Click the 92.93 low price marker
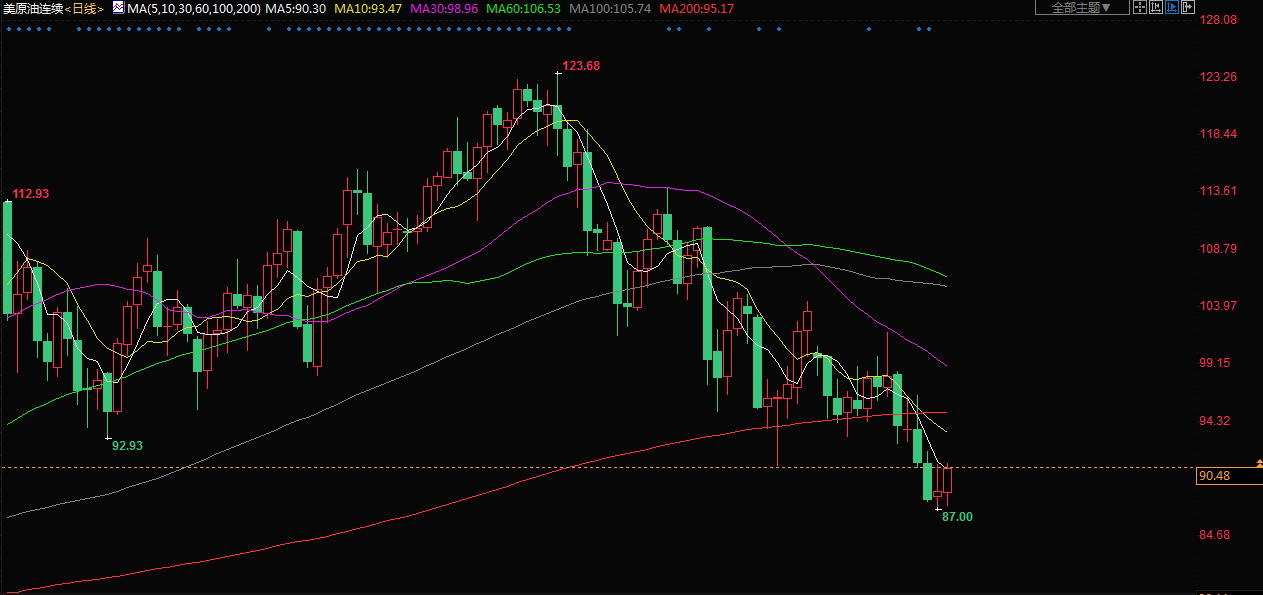 [x=127, y=445]
